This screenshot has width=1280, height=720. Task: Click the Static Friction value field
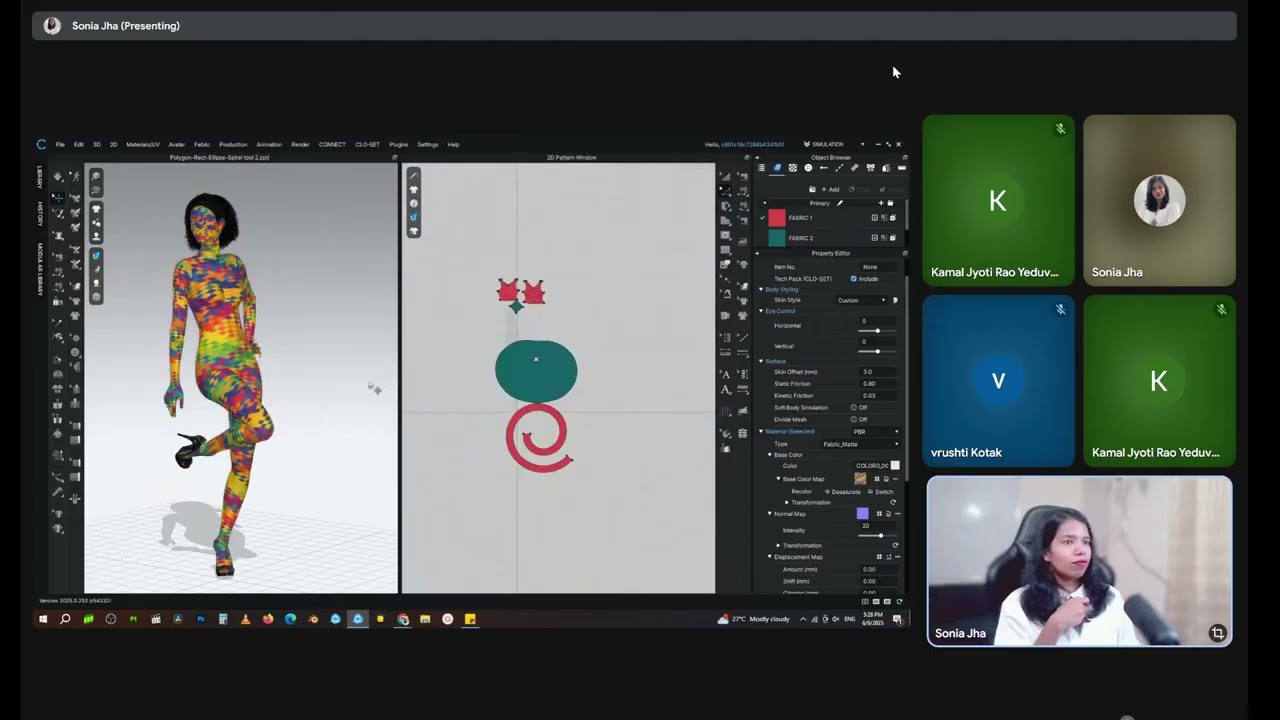click(x=879, y=384)
